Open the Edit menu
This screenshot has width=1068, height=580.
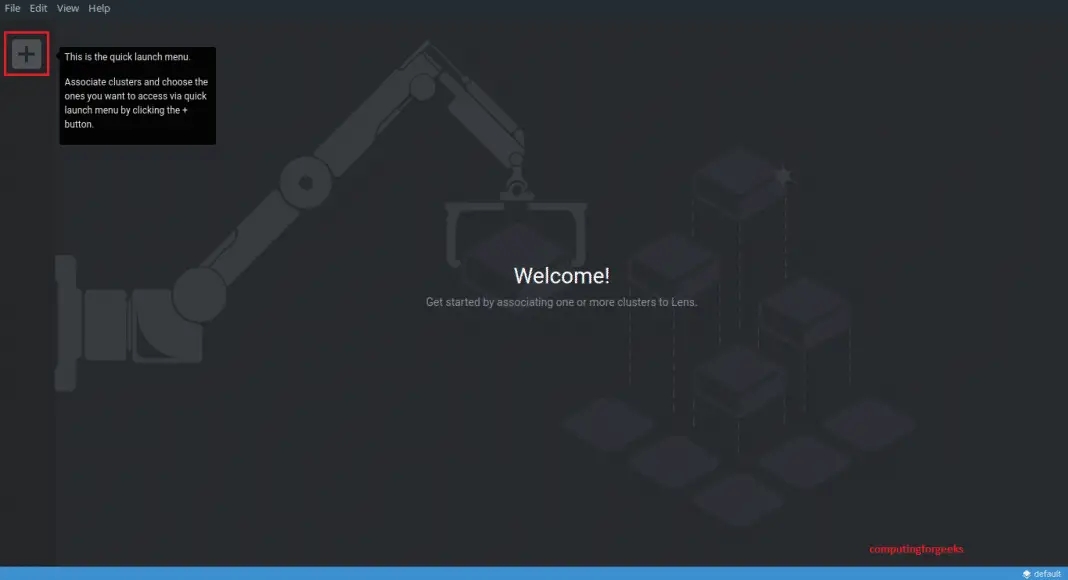[38, 8]
